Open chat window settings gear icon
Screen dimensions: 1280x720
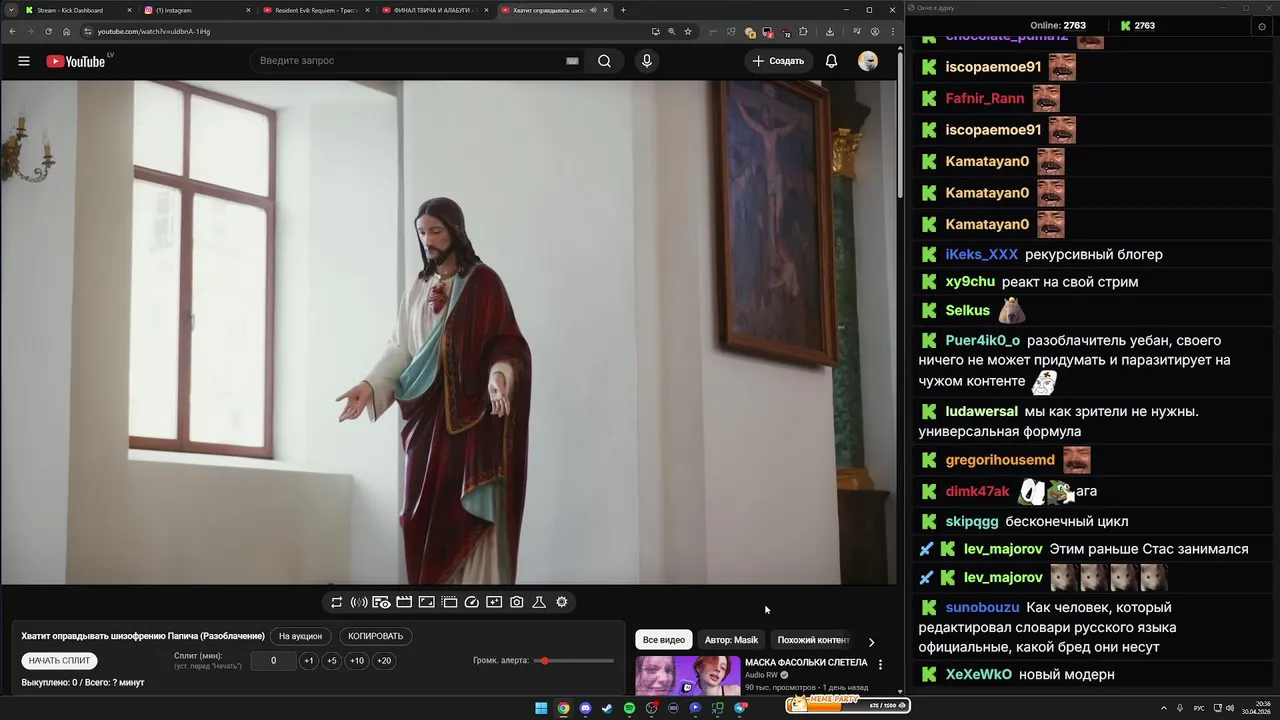click(1262, 26)
